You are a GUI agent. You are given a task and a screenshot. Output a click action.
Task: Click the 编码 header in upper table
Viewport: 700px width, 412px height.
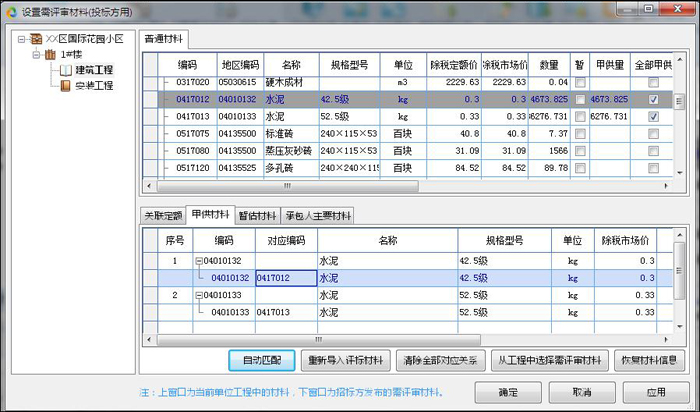[187, 65]
